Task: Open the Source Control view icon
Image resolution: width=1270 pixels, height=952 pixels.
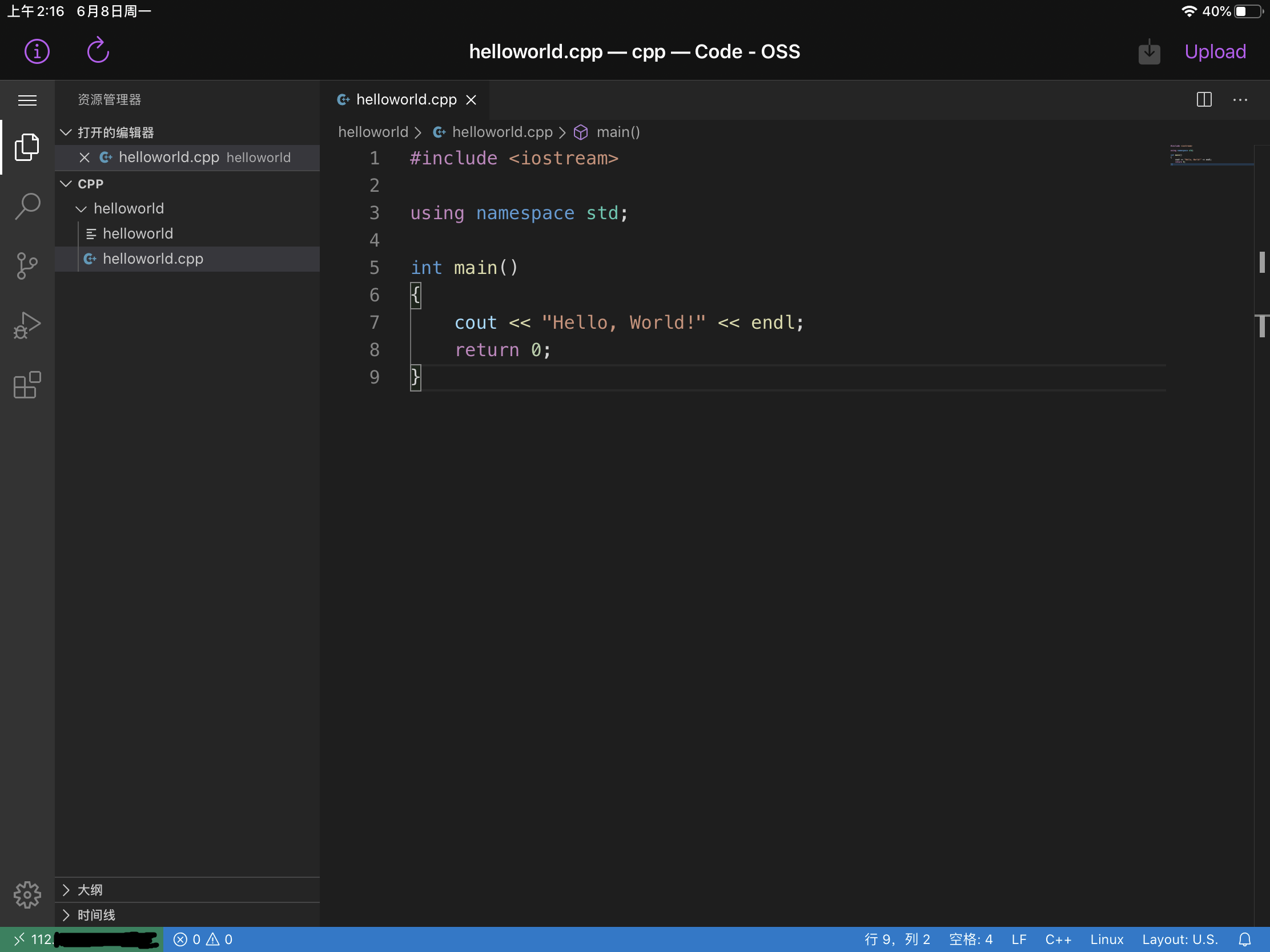Action: click(x=27, y=266)
